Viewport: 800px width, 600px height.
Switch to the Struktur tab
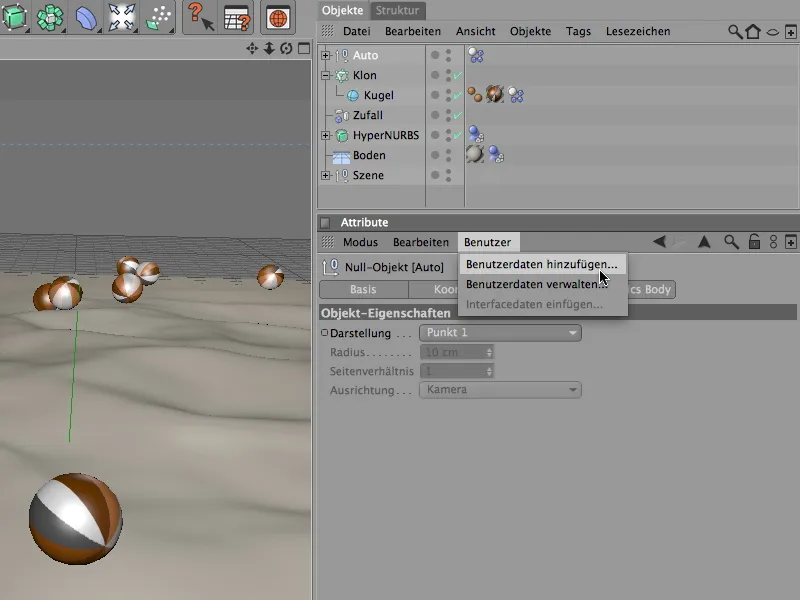coord(398,10)
